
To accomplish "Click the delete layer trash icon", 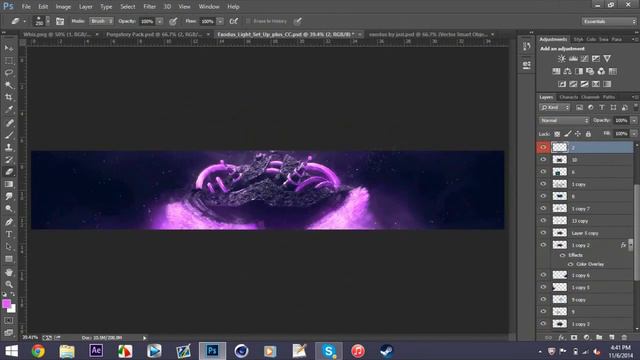I will point(624,338).
